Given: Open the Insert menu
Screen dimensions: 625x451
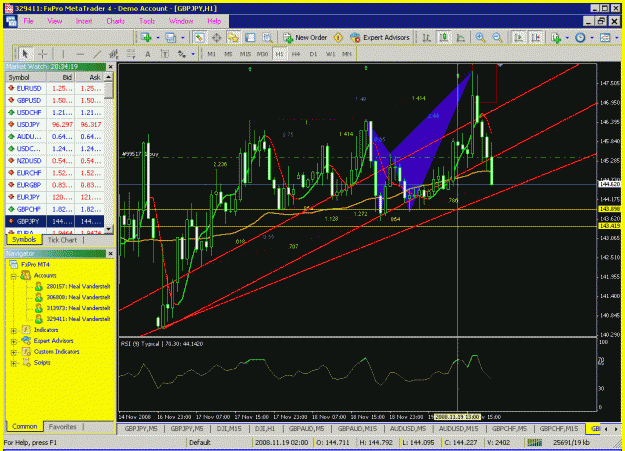Looking at the screenshot, I should pos(84,21).
